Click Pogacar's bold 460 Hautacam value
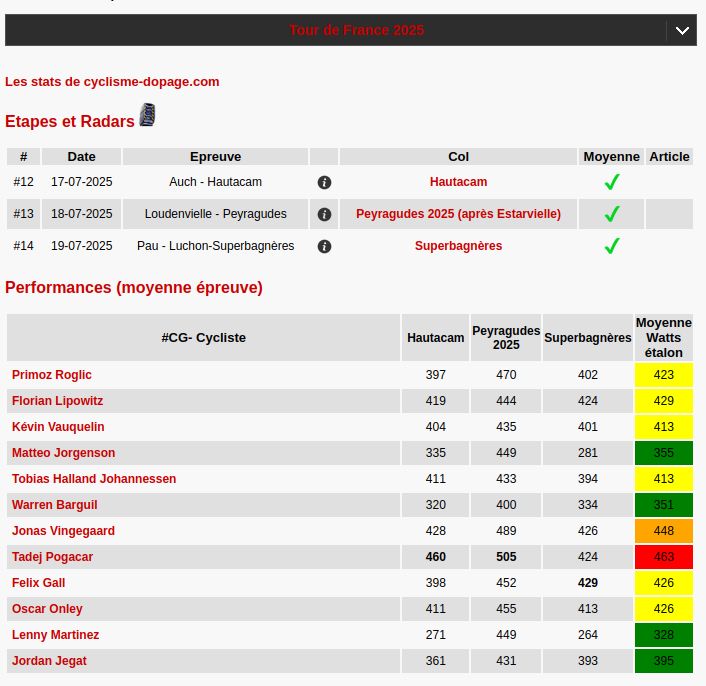This screenshot has width=706, height=686. coord(435,557)
